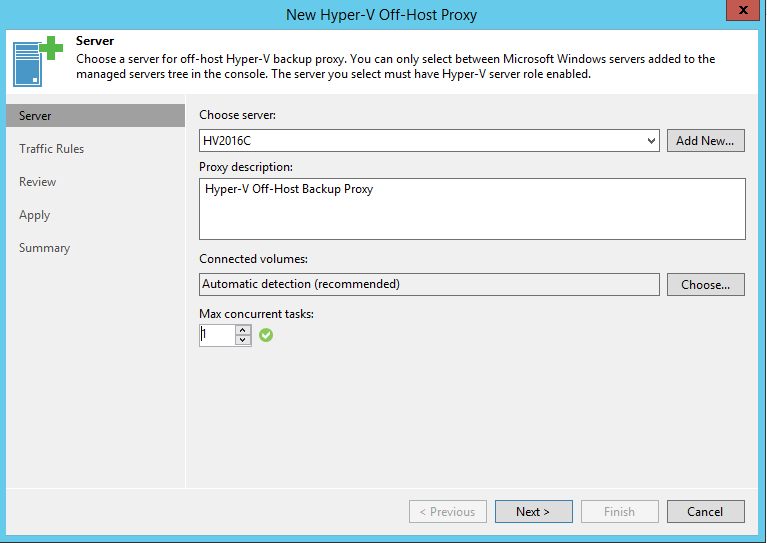Open the Review step in sidebar

click(x=38, y=182)
